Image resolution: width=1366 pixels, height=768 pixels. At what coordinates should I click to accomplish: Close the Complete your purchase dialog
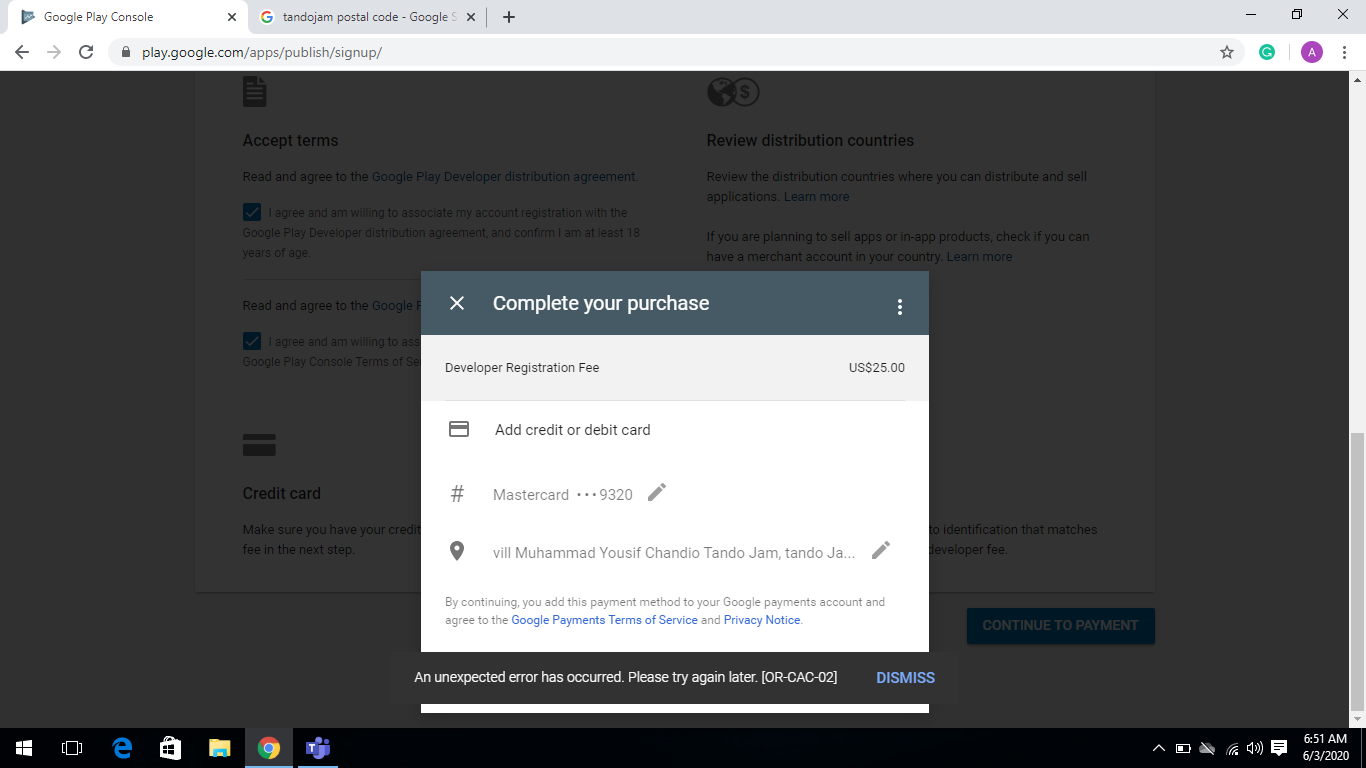click(457, 303)
